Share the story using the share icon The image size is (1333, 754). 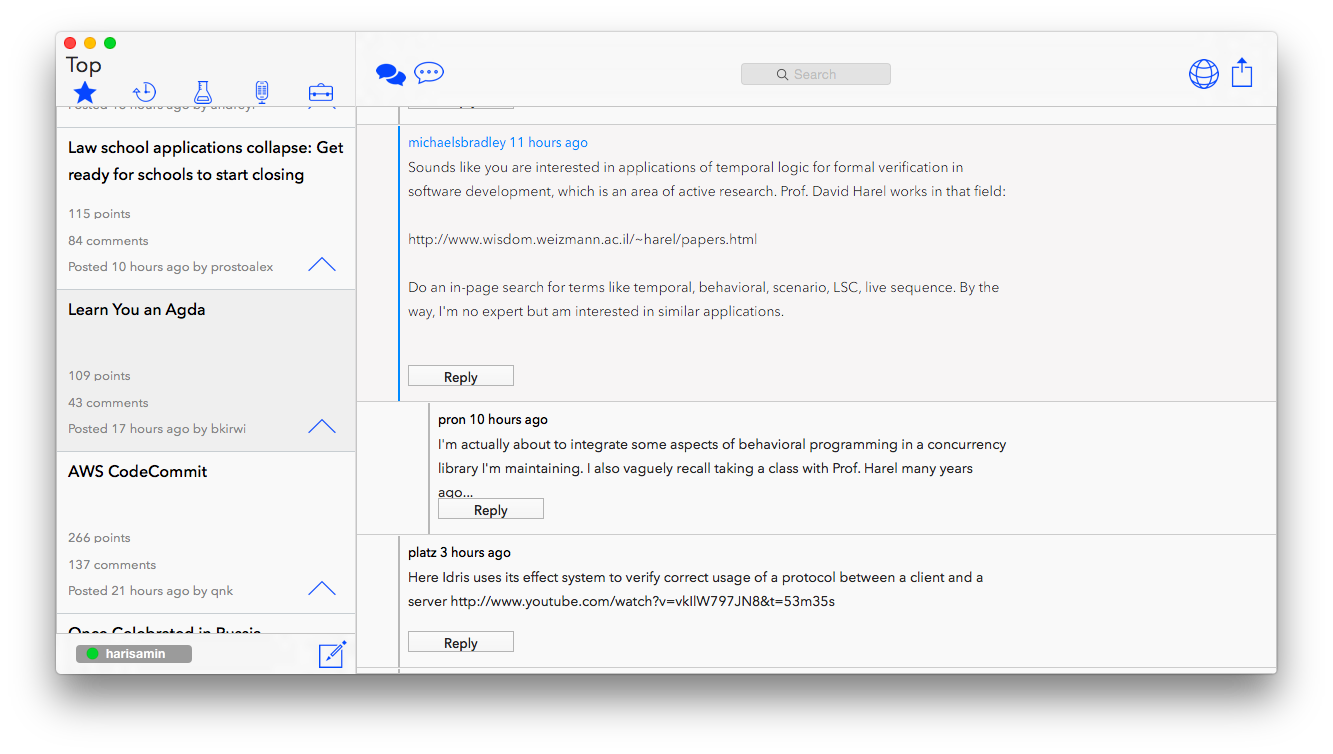click(x=1242, y=73)
